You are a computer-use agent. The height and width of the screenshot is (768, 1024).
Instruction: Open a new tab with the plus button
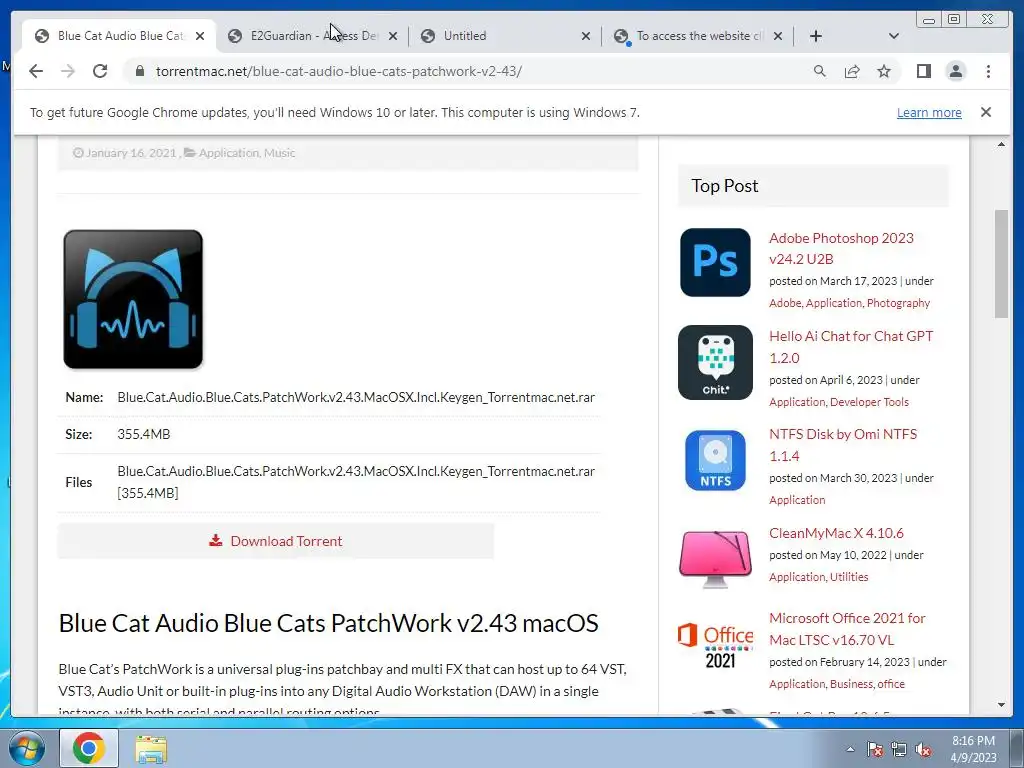816,36
